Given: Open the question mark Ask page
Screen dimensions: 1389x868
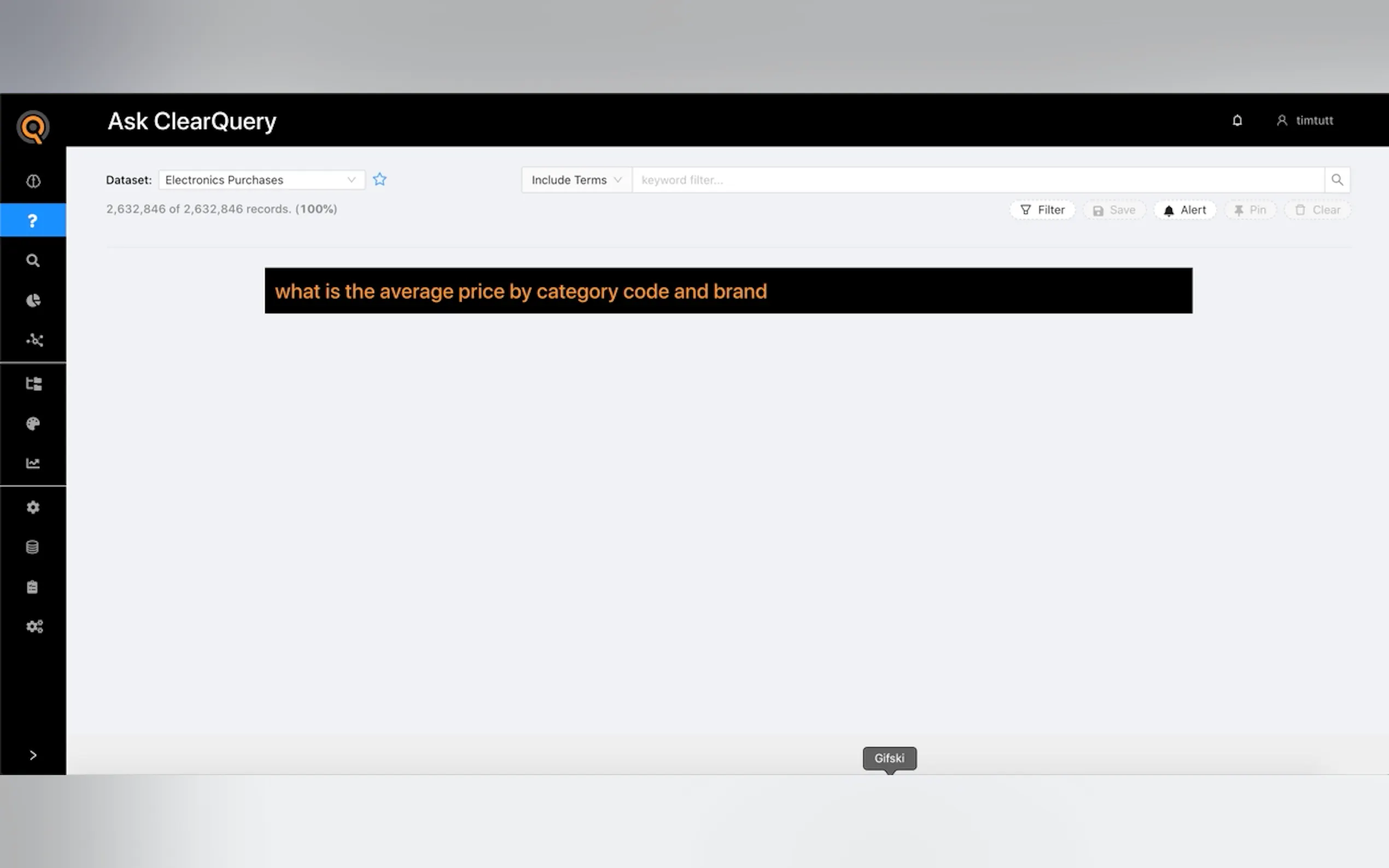Looking at the screenshot, I should click(33, 220).
